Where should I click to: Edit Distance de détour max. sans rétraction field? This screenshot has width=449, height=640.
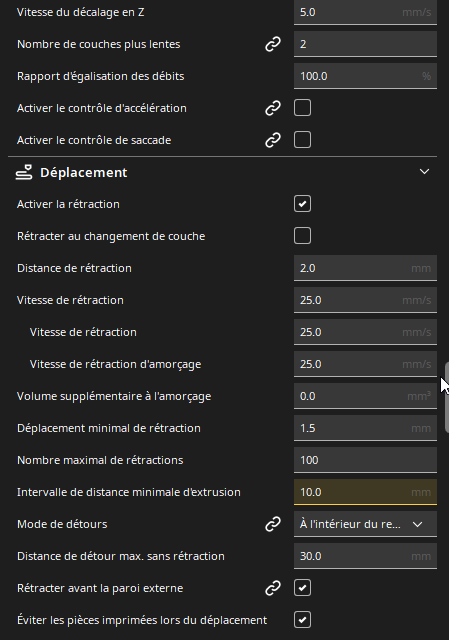point(365,556)
